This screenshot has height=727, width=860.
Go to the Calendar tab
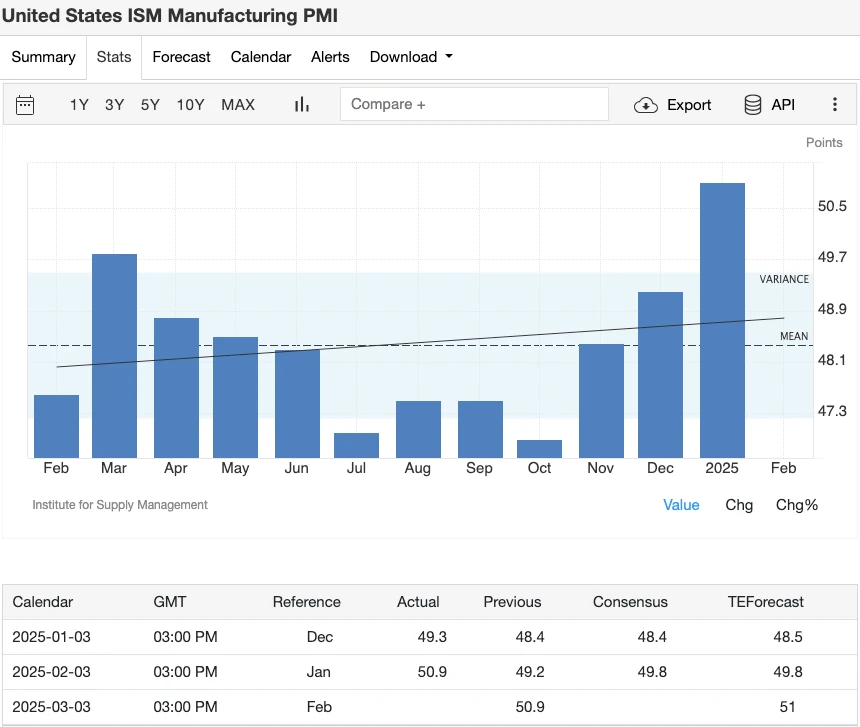(x=261, y=57)
